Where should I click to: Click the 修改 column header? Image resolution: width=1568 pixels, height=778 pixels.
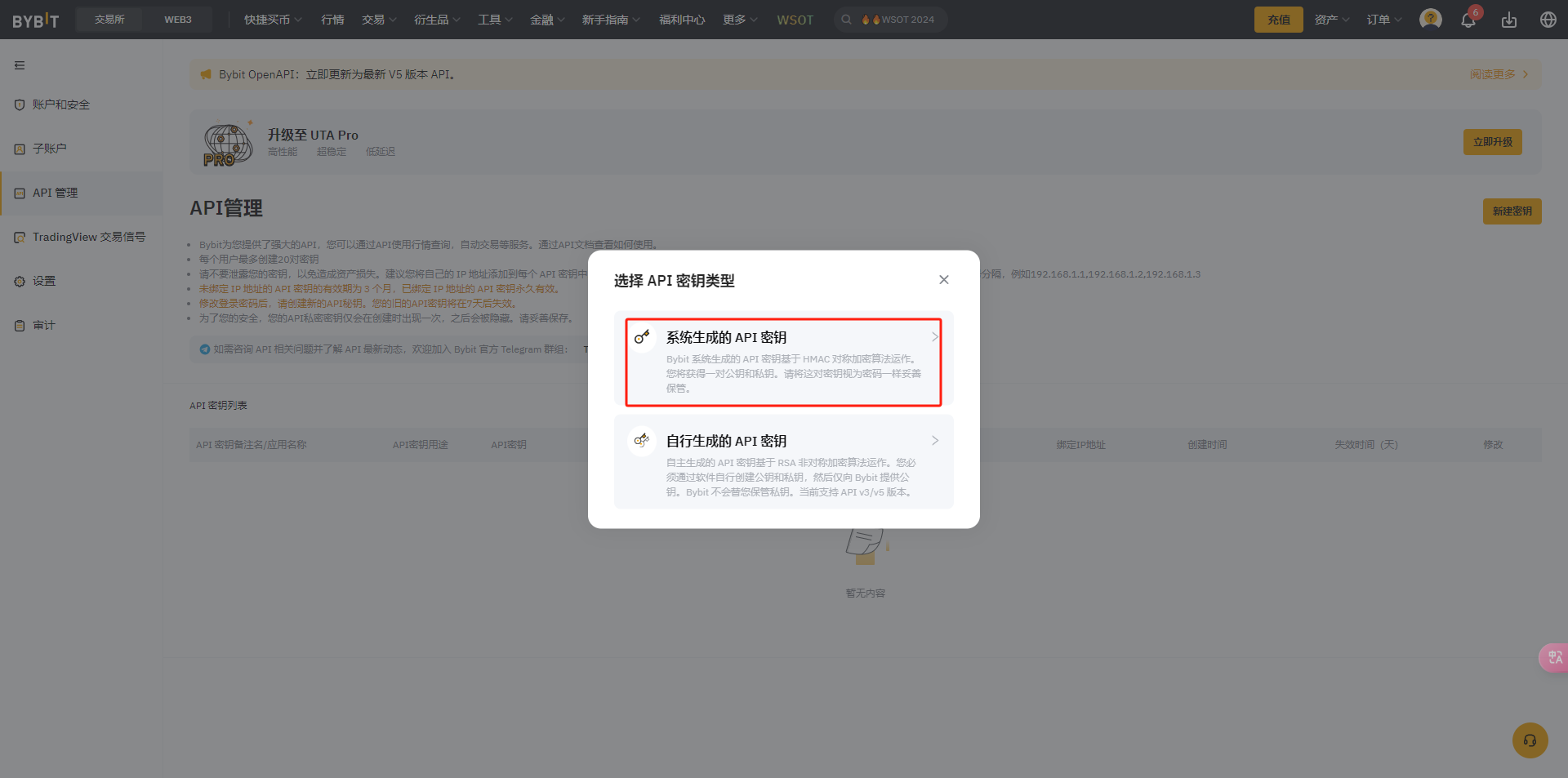pyautogui.click(x=1493, y=445)
